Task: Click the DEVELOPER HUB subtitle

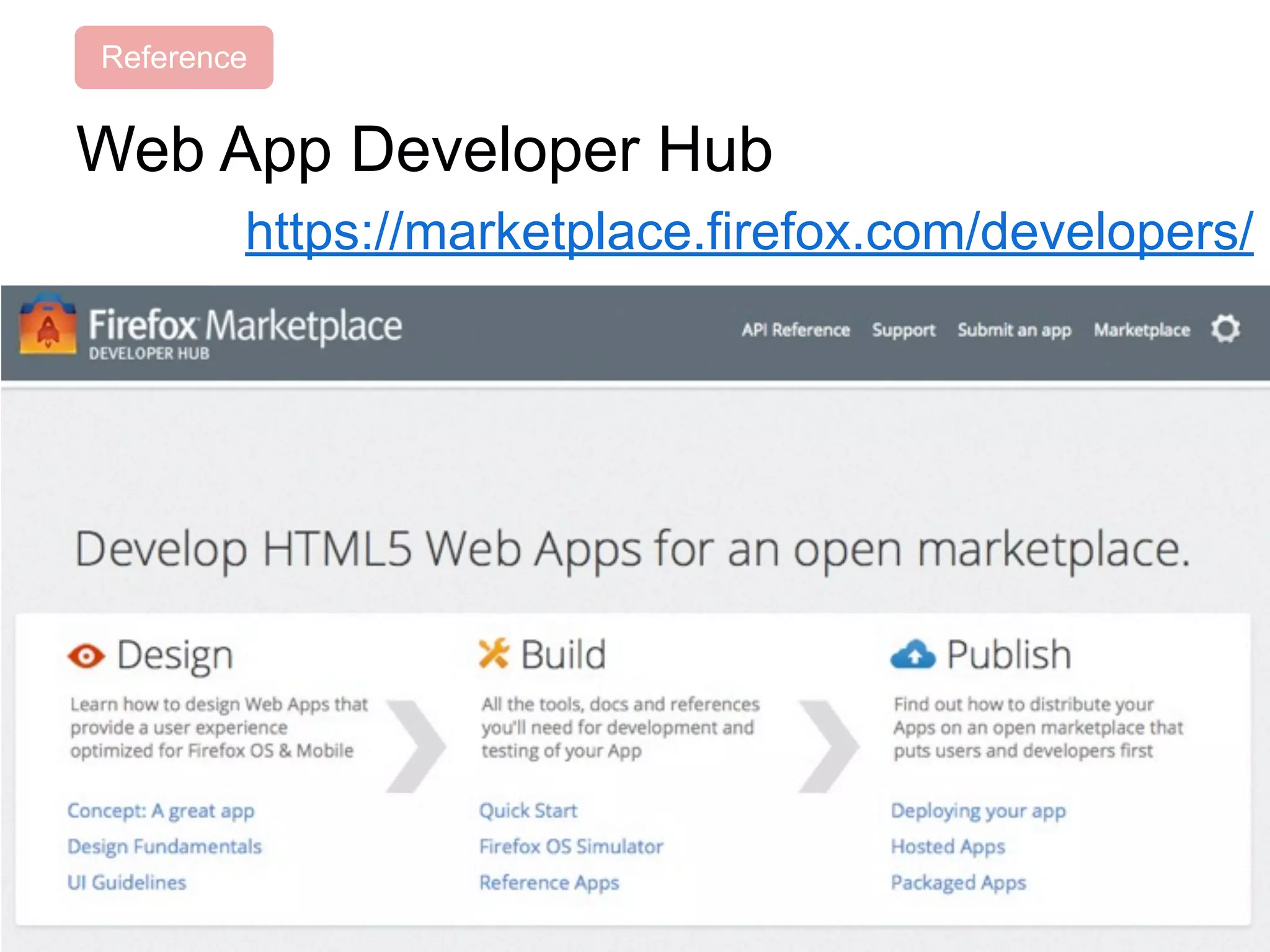Action: pos(149,354)
